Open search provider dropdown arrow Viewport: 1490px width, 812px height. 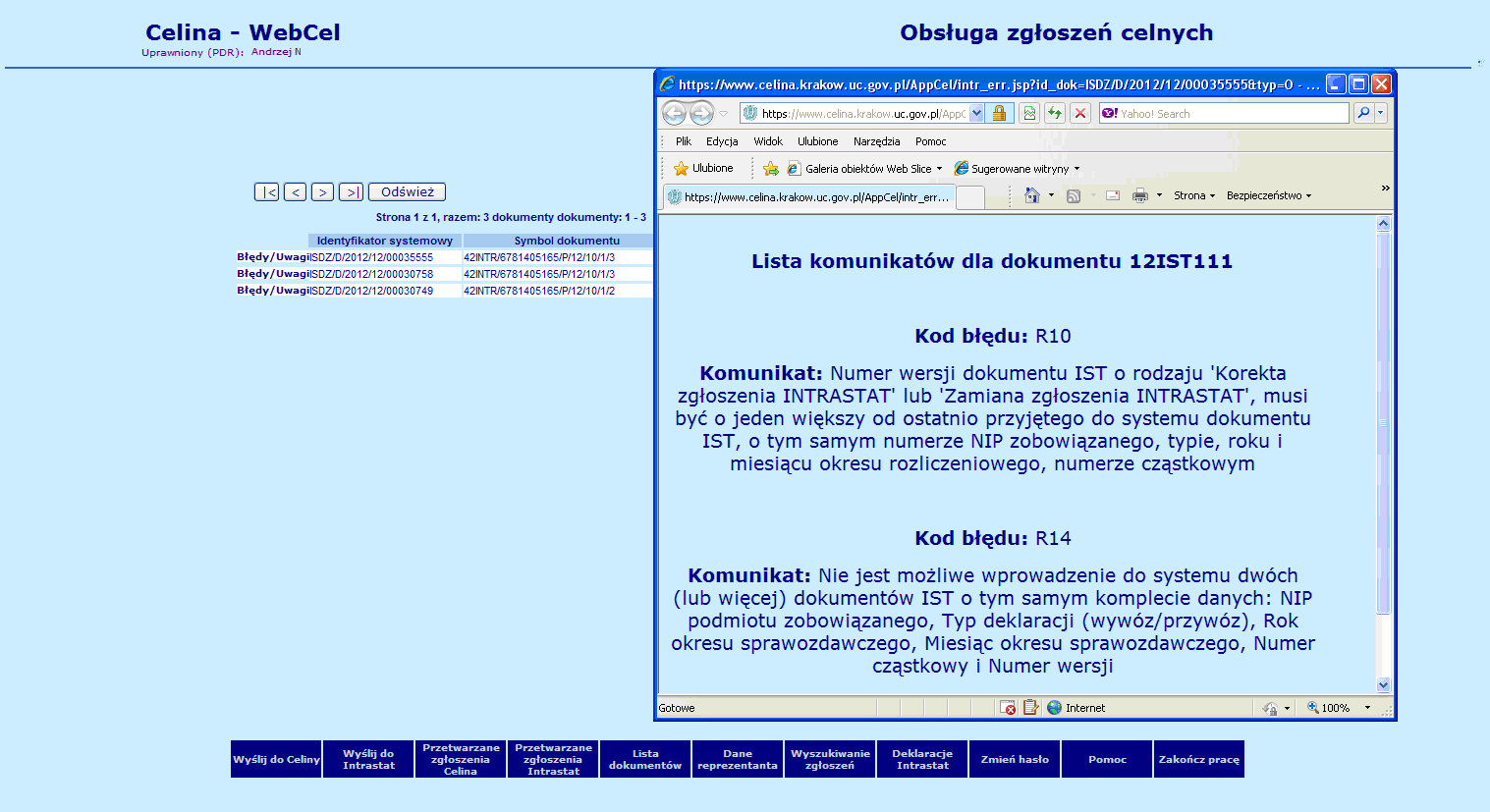click(1380, 113)
